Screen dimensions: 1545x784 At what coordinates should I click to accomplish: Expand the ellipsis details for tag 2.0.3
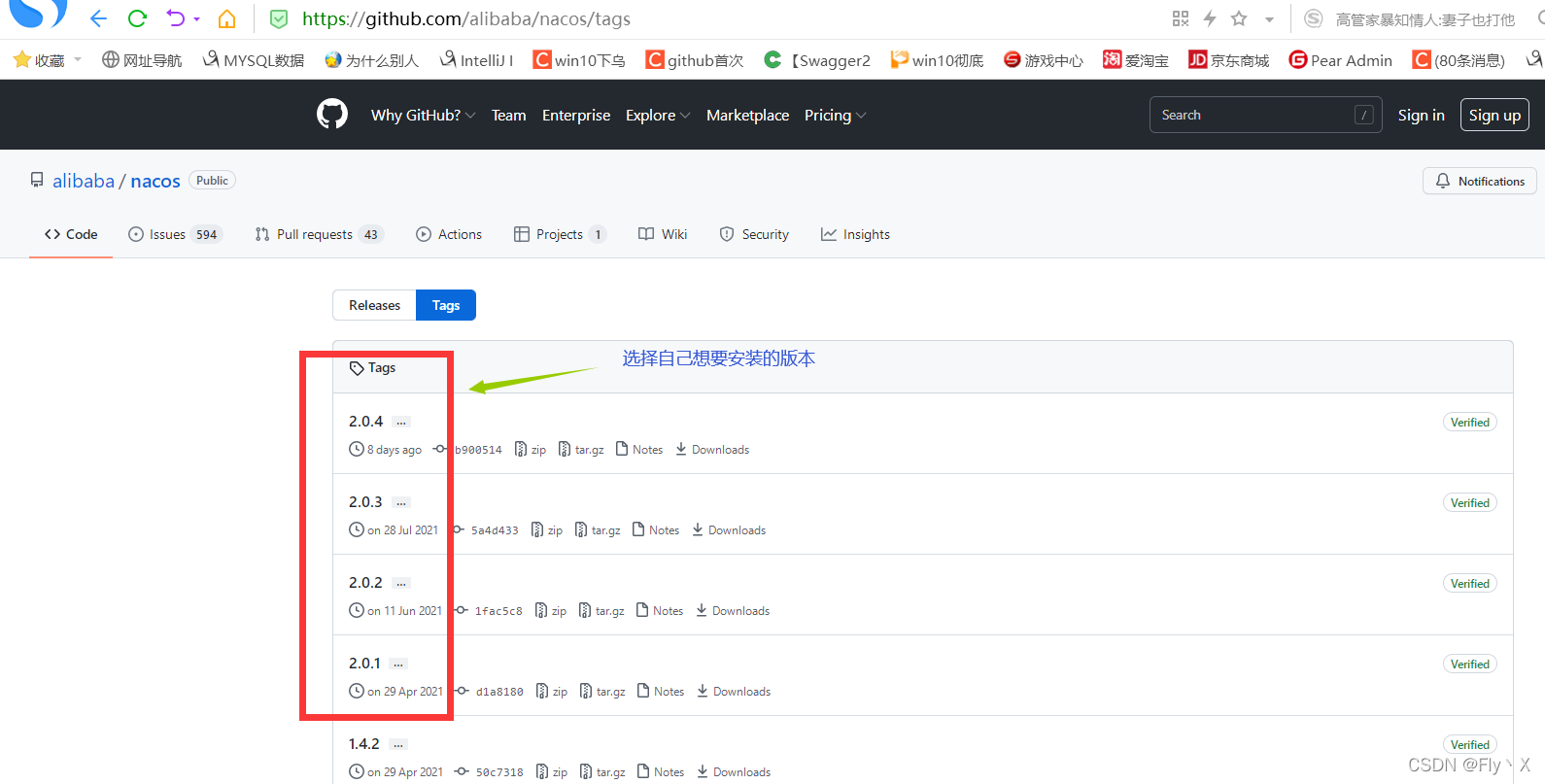click(x=401, y=502)
